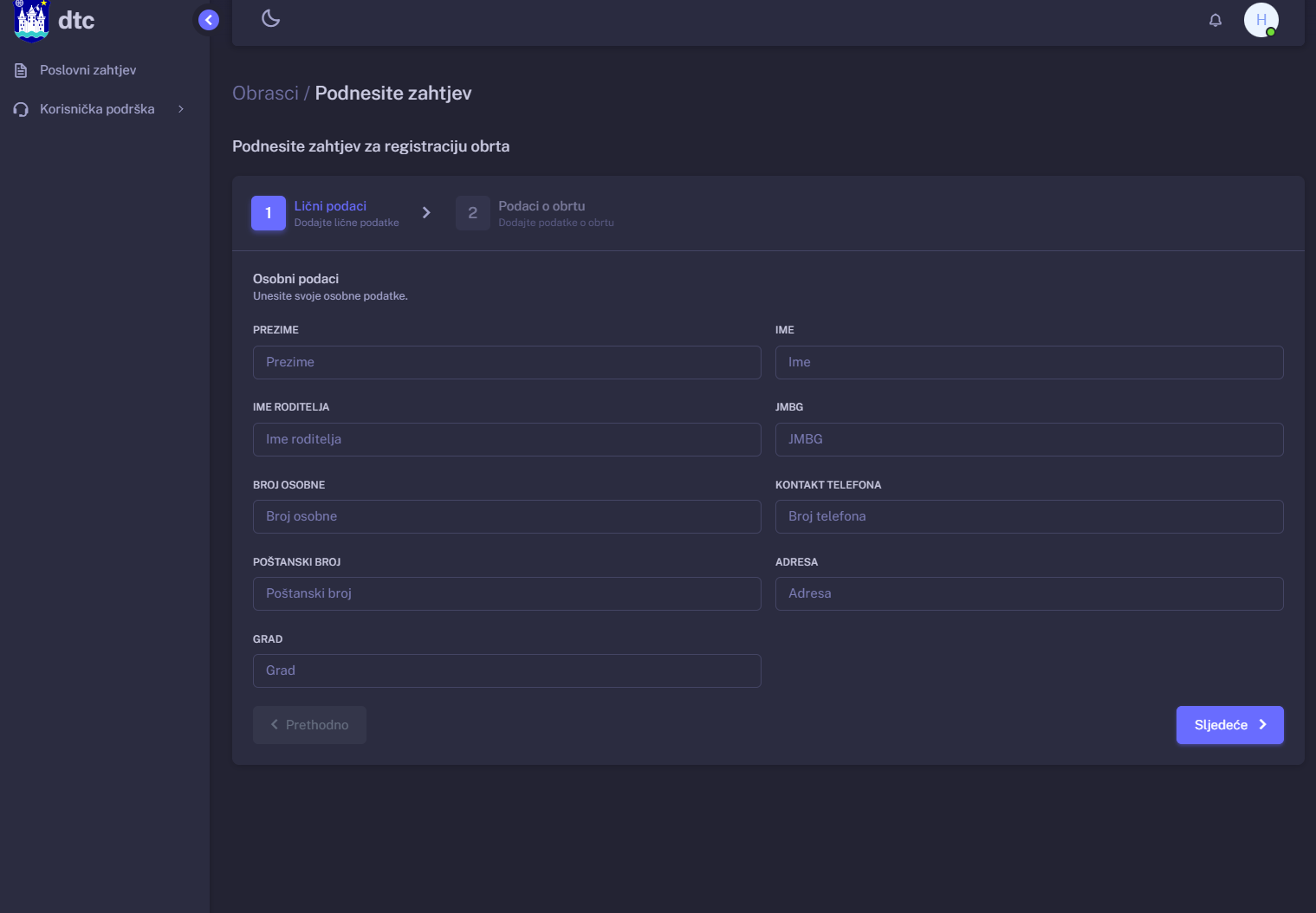1316x913 pixels.
Task: Click into the JMBG field
Action: 1028,440
